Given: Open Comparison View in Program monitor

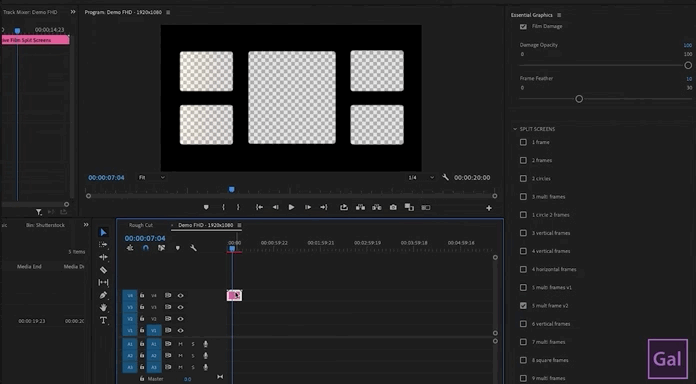Looking at the screenshot, I should click(x=409, y=207).
